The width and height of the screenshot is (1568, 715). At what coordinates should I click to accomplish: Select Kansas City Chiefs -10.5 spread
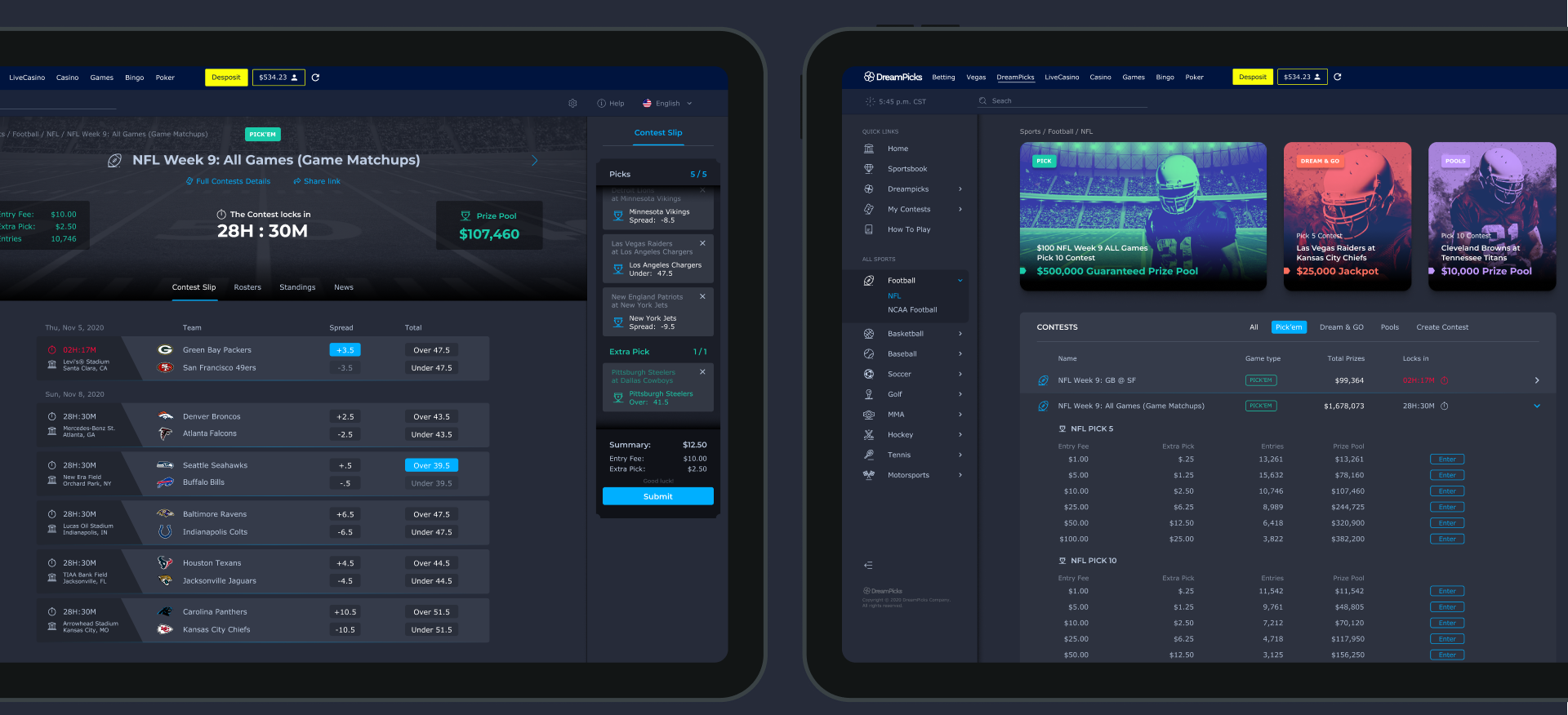pos(345,630)
